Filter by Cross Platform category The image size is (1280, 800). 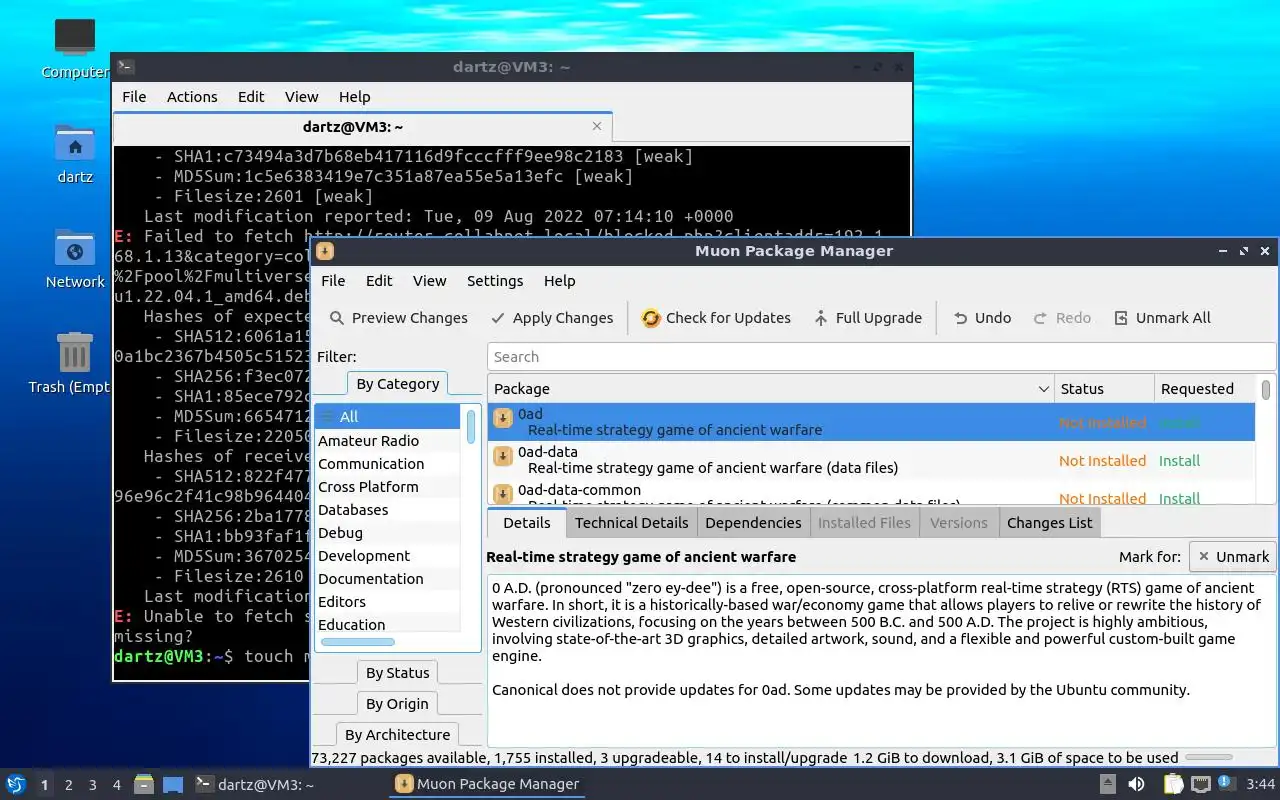click(x=388, y=487)
